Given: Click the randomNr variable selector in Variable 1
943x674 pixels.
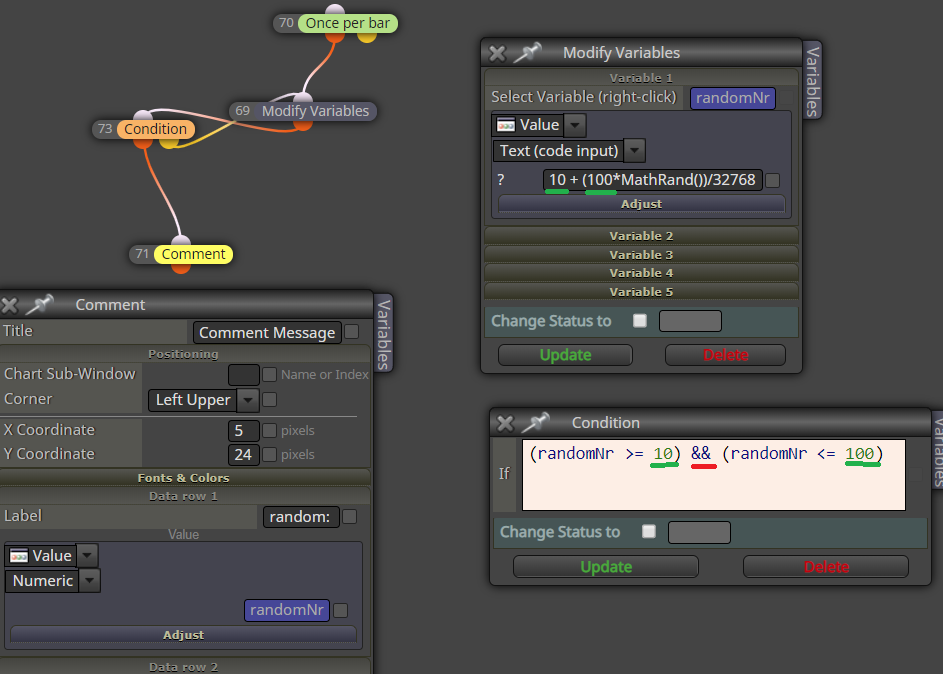Looking at the screenshot, I should click(x=733, y=98).
